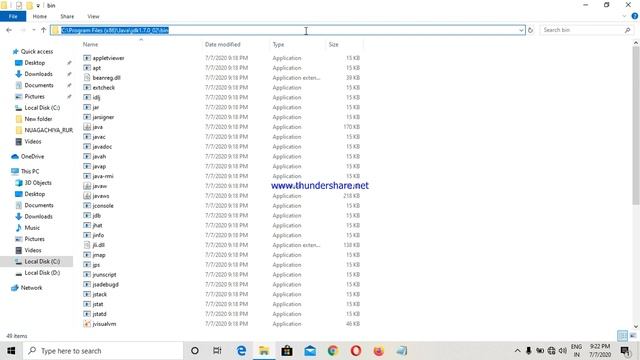Select the jrunscript file name
Screen dimensions: 640x360
click(104, 275)
